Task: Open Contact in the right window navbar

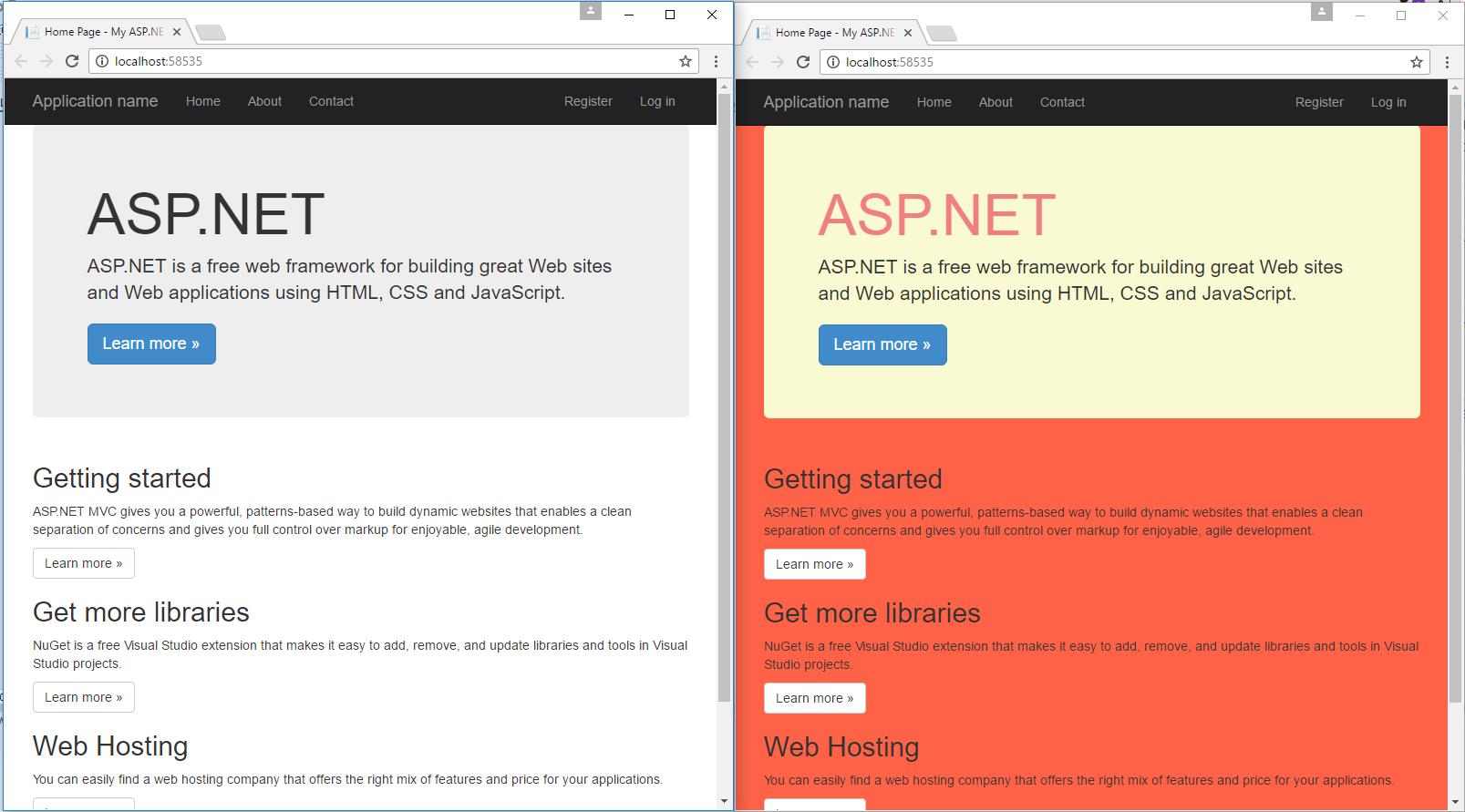Action: [1062, 102]
